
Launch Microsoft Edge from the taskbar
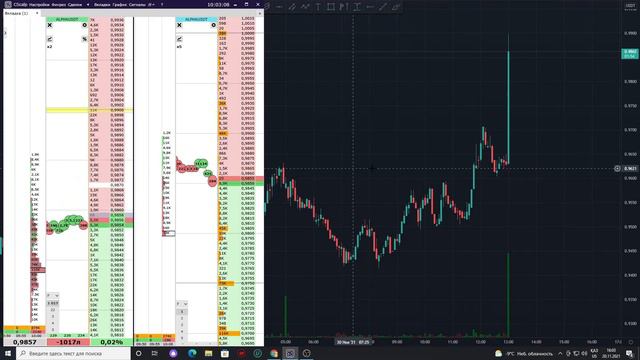pyautogui.click(x=192, y=353)
